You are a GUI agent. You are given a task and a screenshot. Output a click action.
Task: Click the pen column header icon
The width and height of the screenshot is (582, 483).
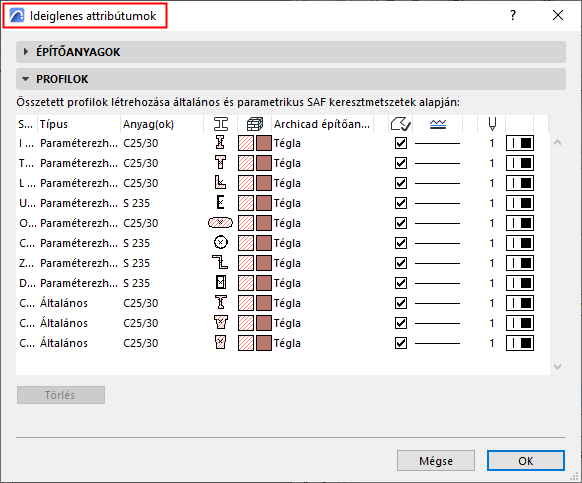click(x=492, y=124)
